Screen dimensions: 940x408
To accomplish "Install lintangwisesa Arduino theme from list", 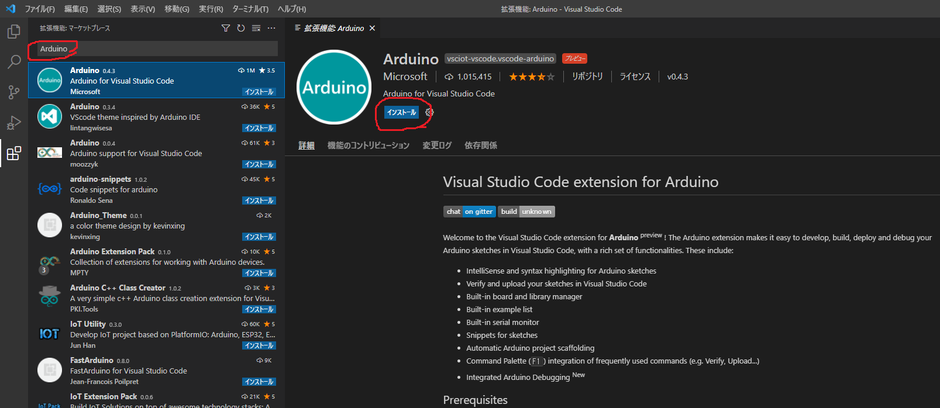I will pos(259,128).
